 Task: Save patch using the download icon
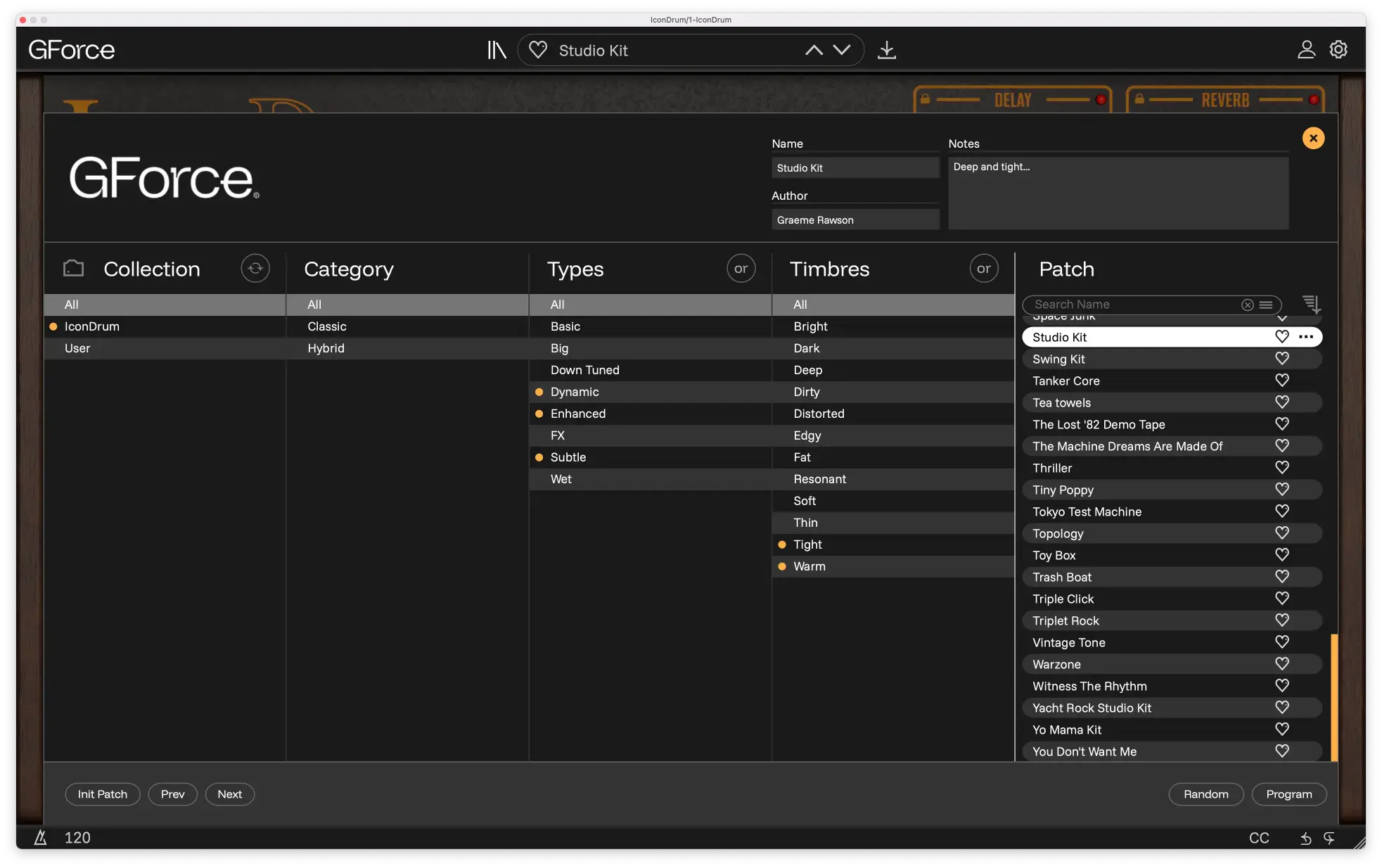(x=887, y=50)
